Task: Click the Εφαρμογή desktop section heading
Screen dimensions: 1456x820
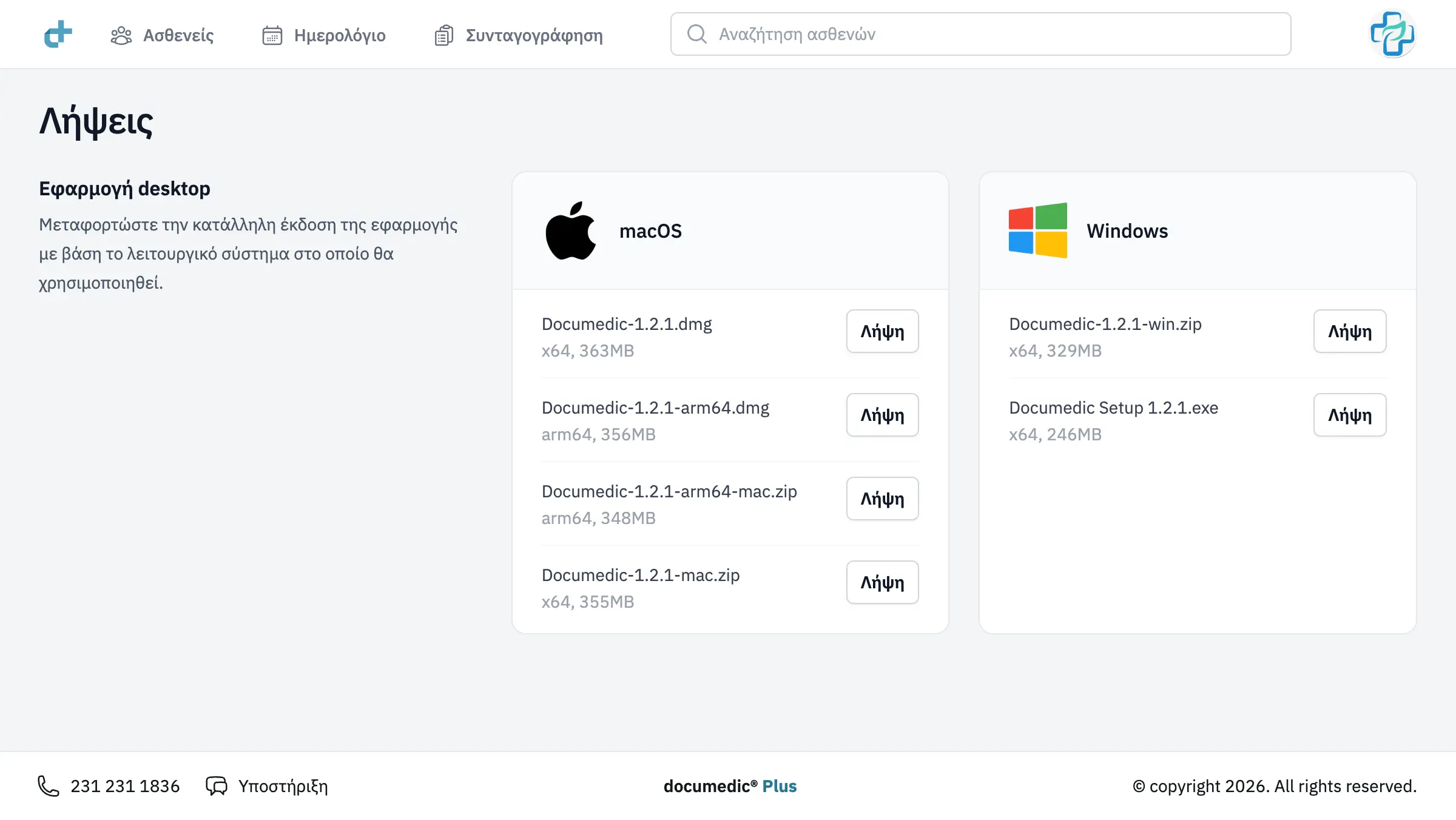Action: tap(125, 189)
